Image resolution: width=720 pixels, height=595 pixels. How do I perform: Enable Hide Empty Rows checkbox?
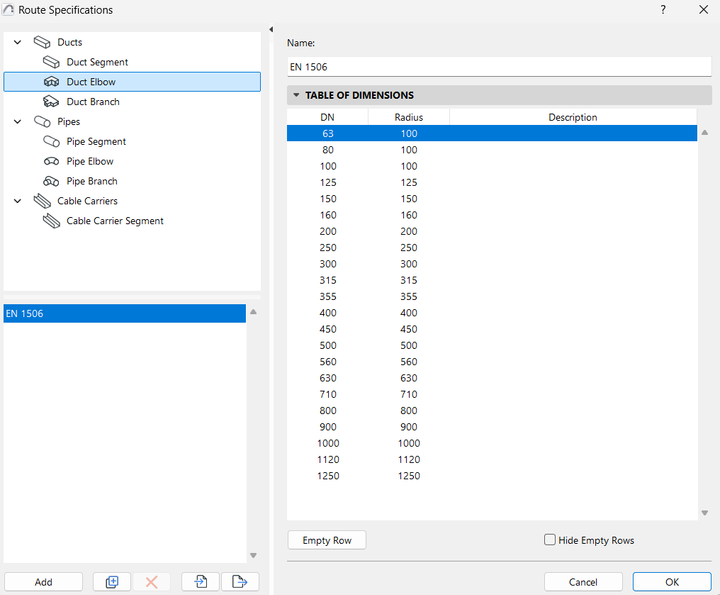pyautogui.click(x=550, y=539)
